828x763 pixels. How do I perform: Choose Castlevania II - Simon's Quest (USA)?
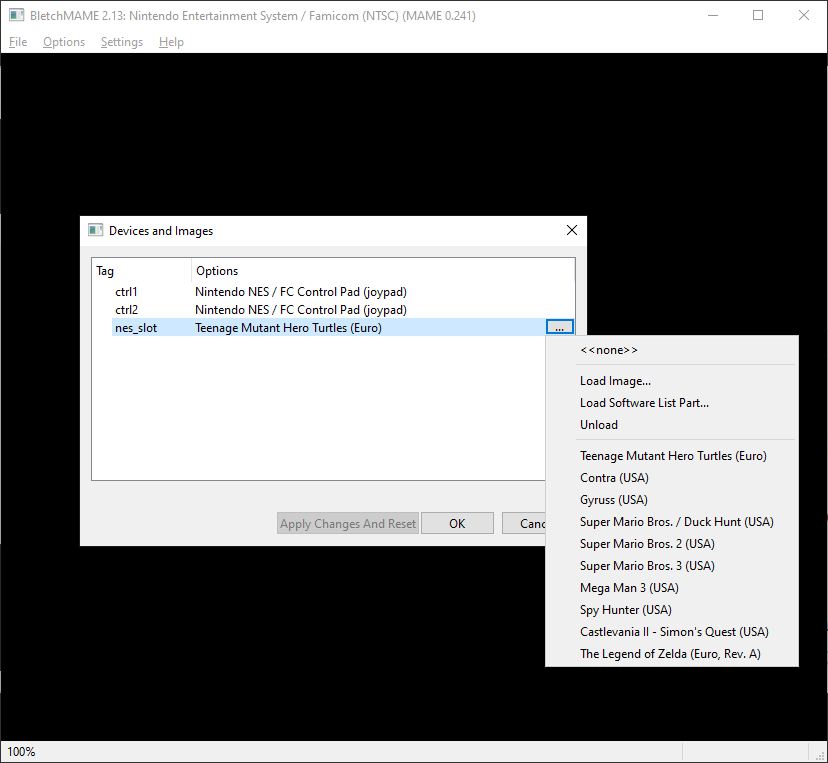[x=672, y=632]
